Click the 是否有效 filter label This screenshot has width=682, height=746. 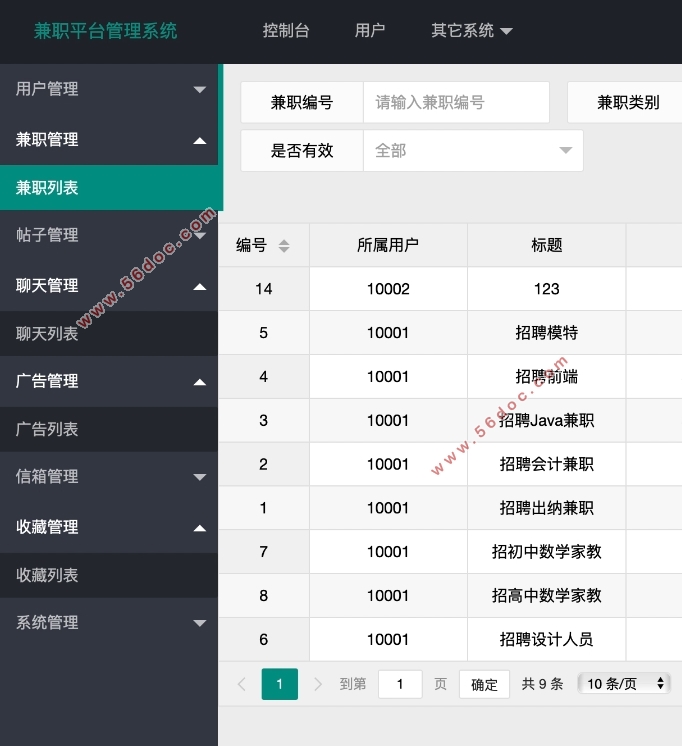click(302, 151)
